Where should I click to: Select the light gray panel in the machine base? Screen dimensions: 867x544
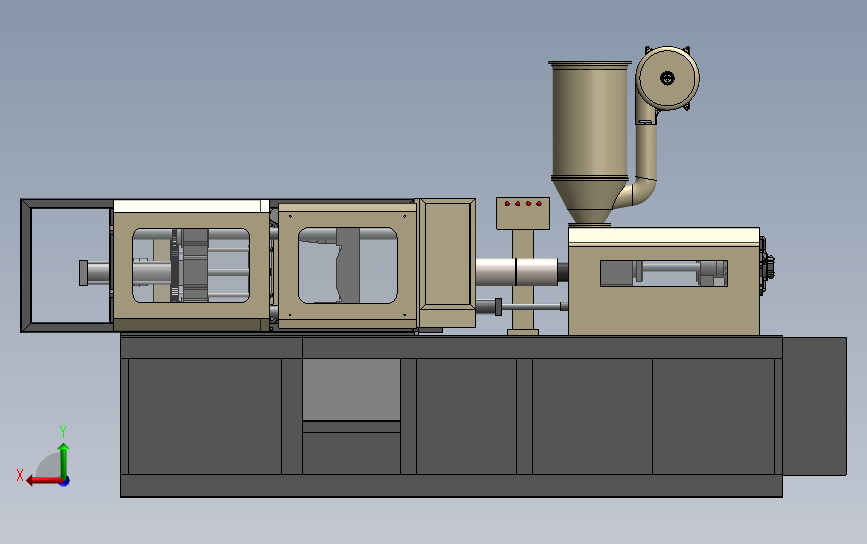tap(351, 389)
